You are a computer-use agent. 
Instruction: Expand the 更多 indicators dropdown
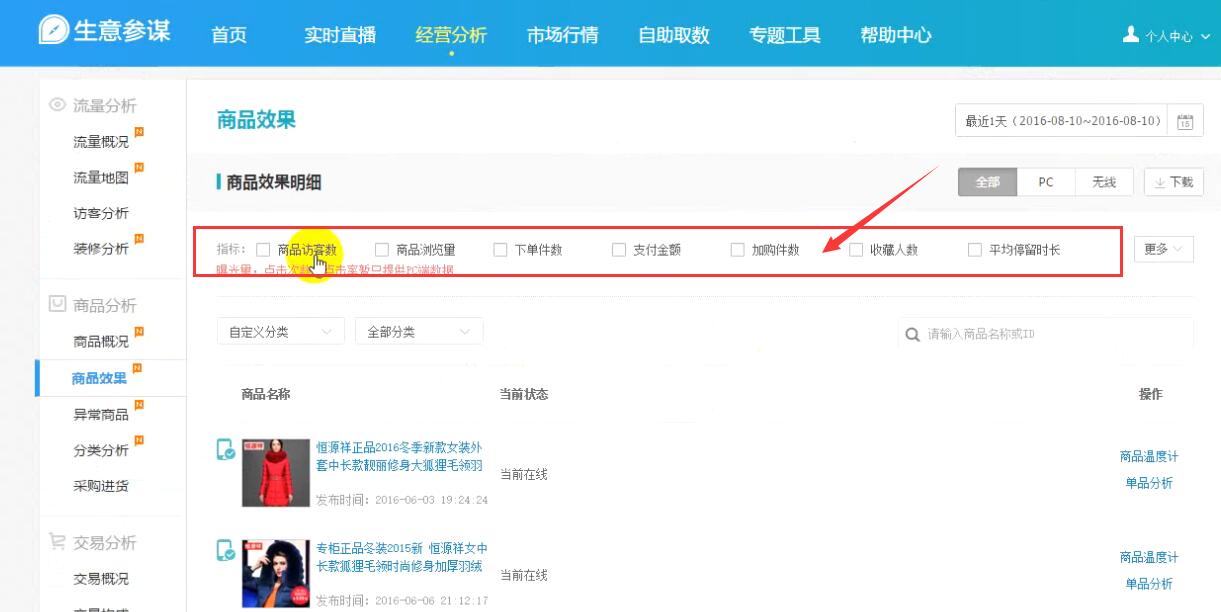[1163, 249]
